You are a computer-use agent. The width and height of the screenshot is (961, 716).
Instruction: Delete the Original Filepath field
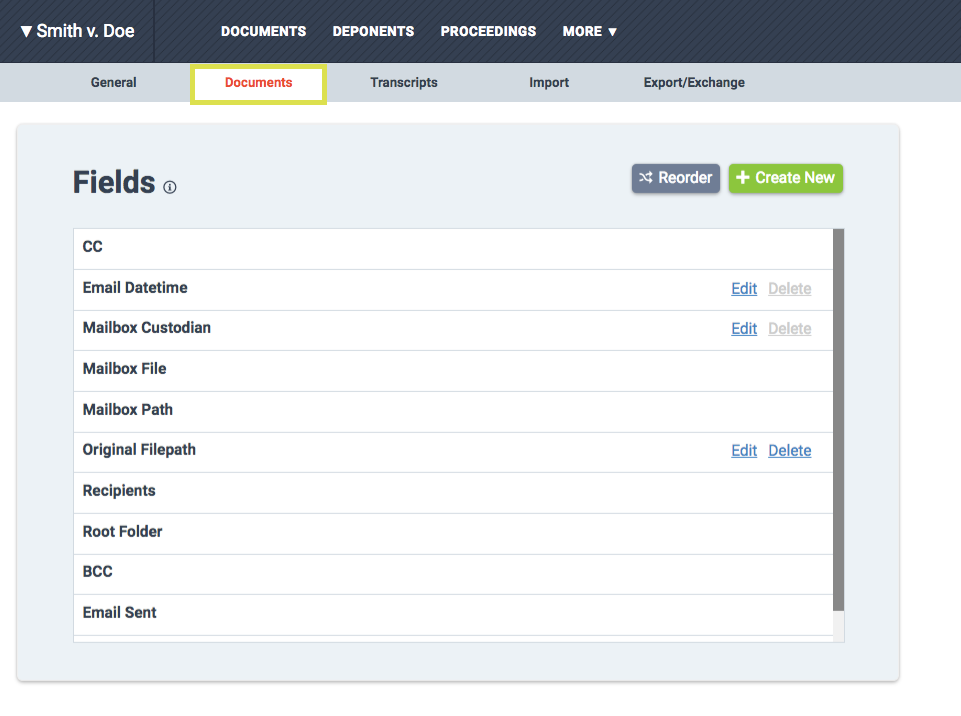click(x=789, y=451)
